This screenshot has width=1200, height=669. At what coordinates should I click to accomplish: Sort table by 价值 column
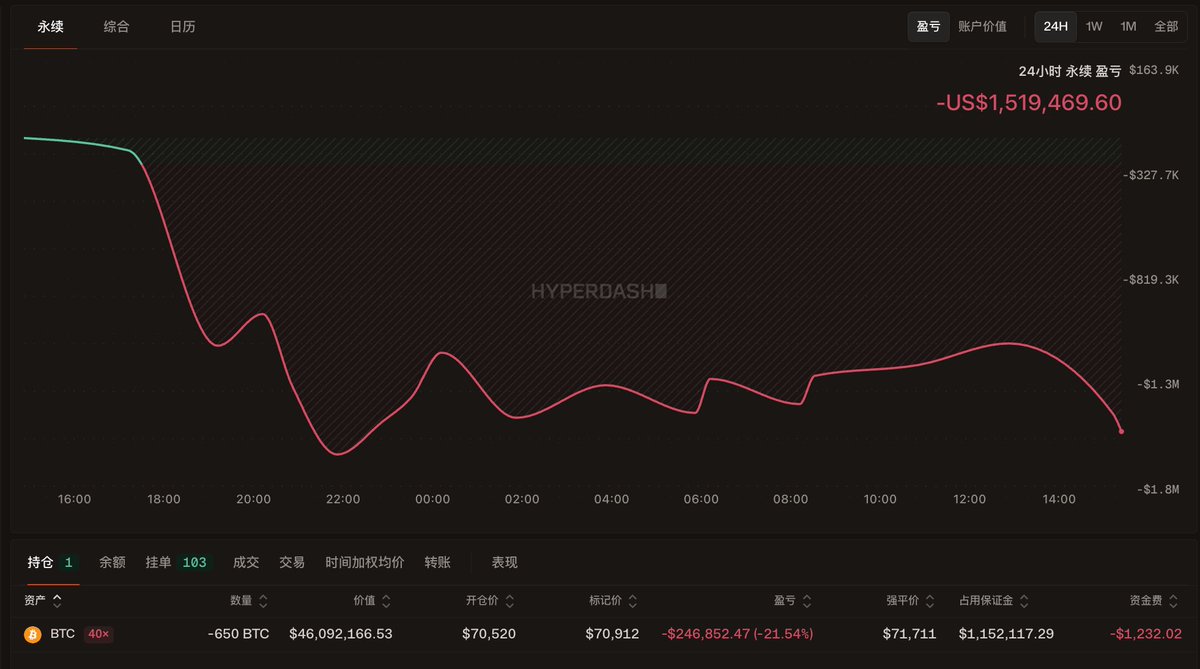[x=372, y=601]
